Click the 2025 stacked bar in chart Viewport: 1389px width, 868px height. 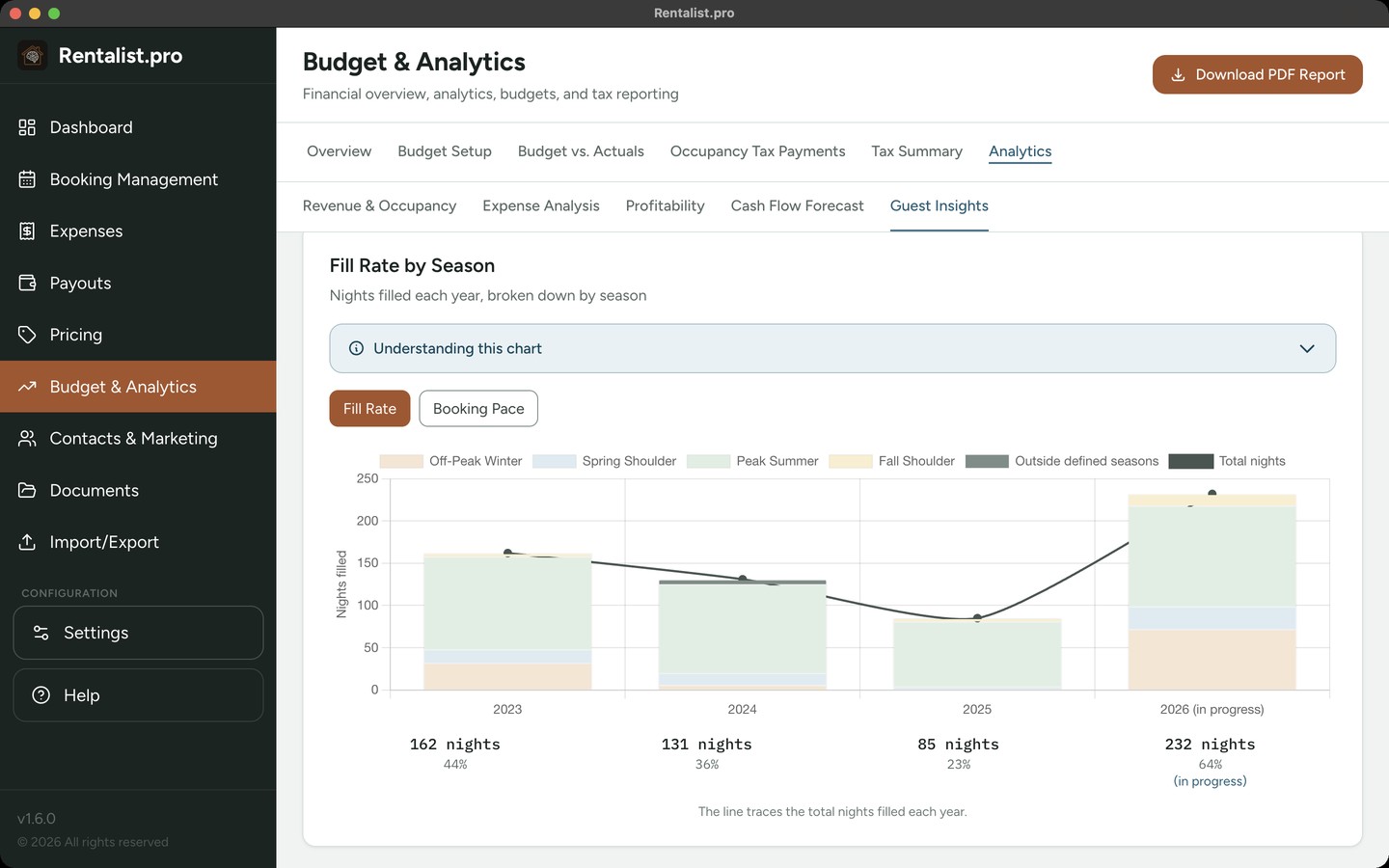tap(977, 655)
